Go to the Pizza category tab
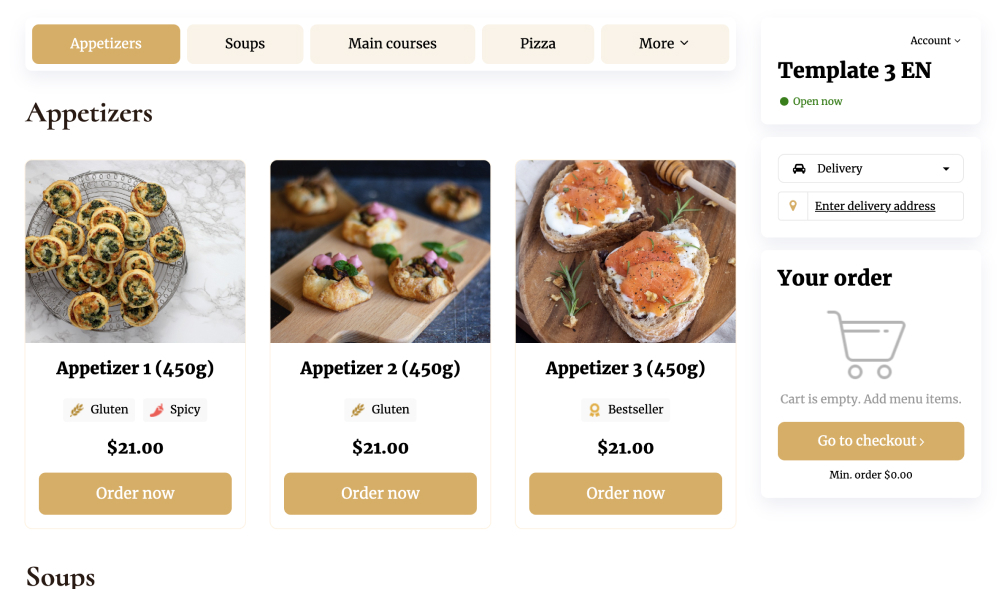The image size is (1007, 589). (x=537, y=44)
